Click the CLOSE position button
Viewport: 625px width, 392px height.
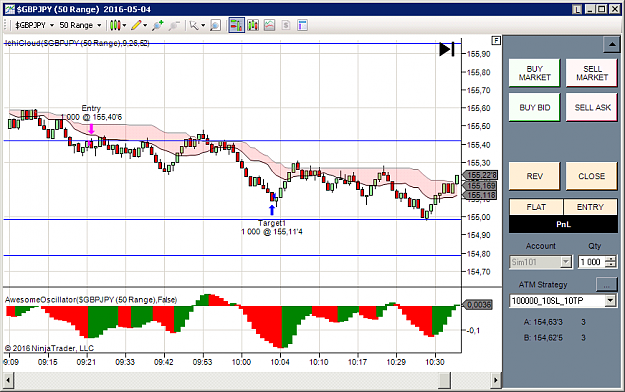point(592,176)
